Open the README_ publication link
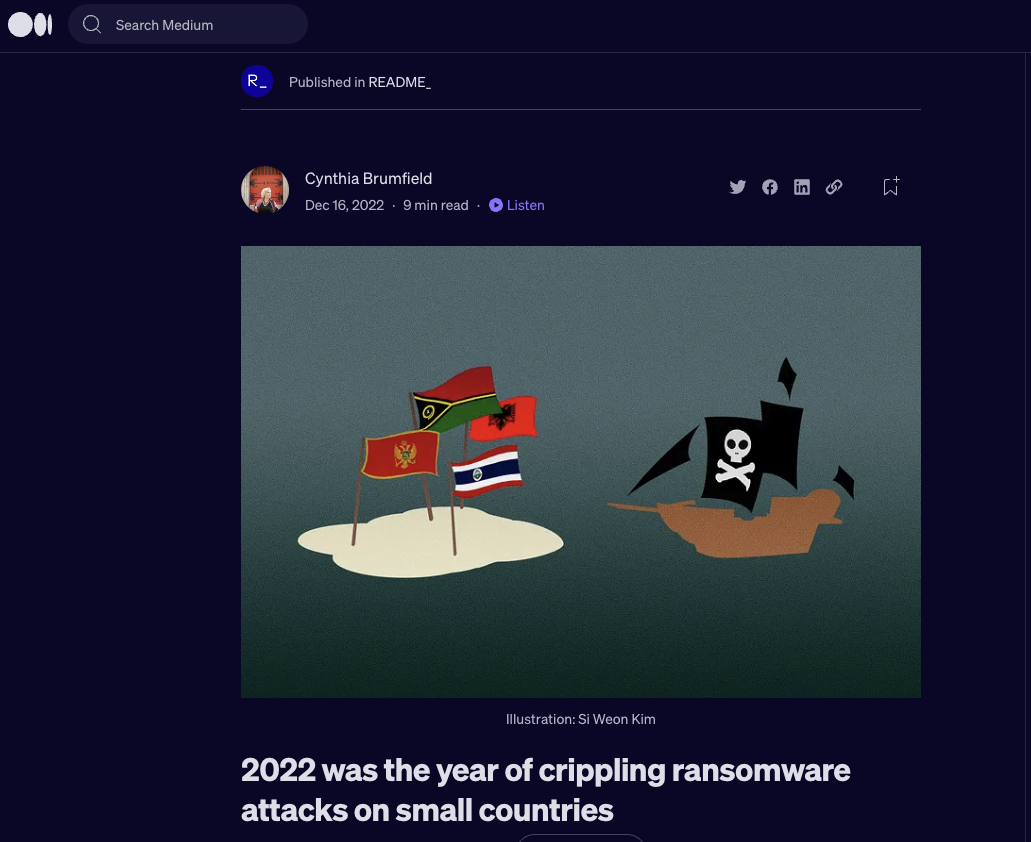Image resolution: width=1031 pixels, height=842 pixels. pyautogui.click(x=398, y=82)
